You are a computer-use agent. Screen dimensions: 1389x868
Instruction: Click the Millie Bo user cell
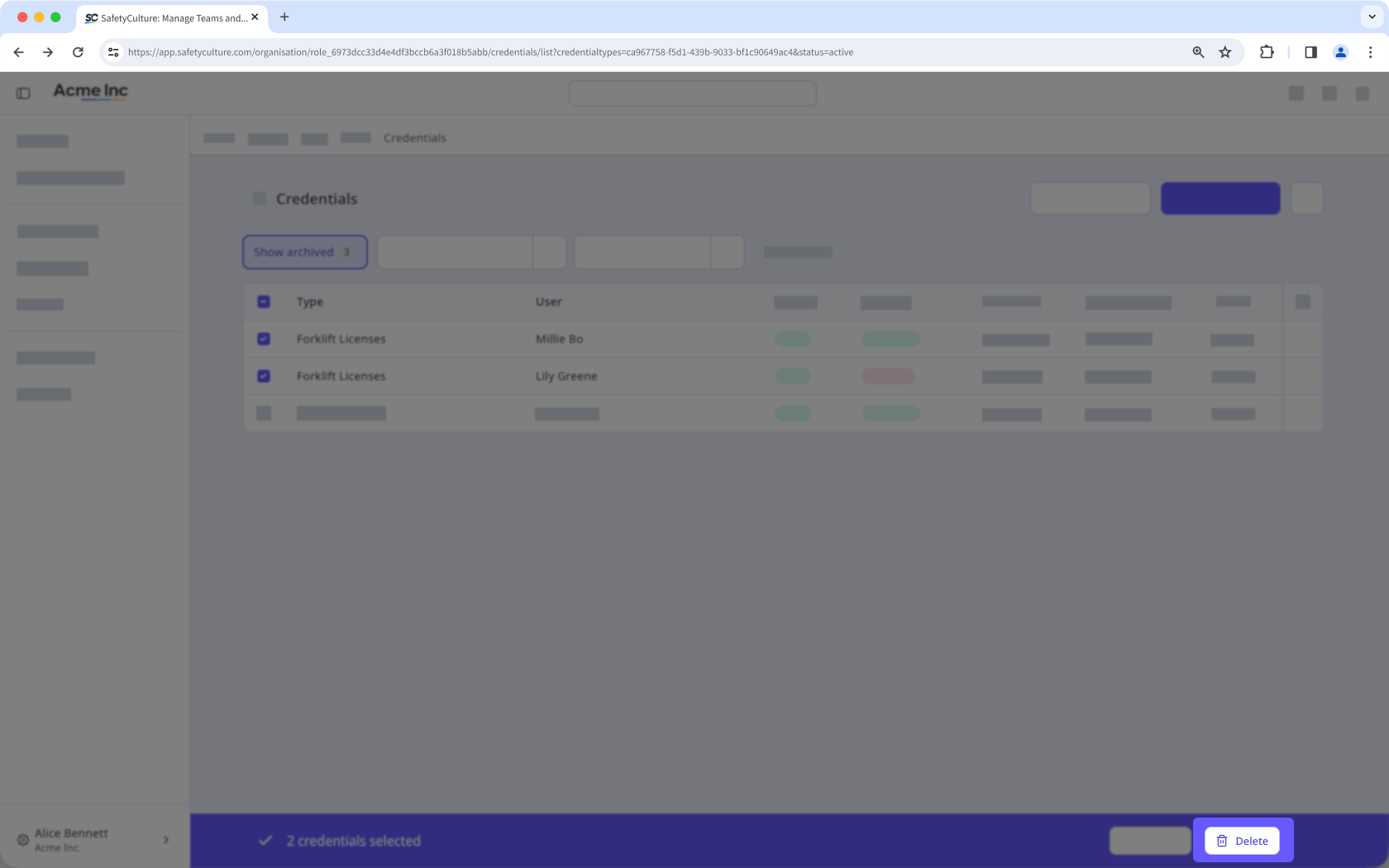[x=559, y=339]
